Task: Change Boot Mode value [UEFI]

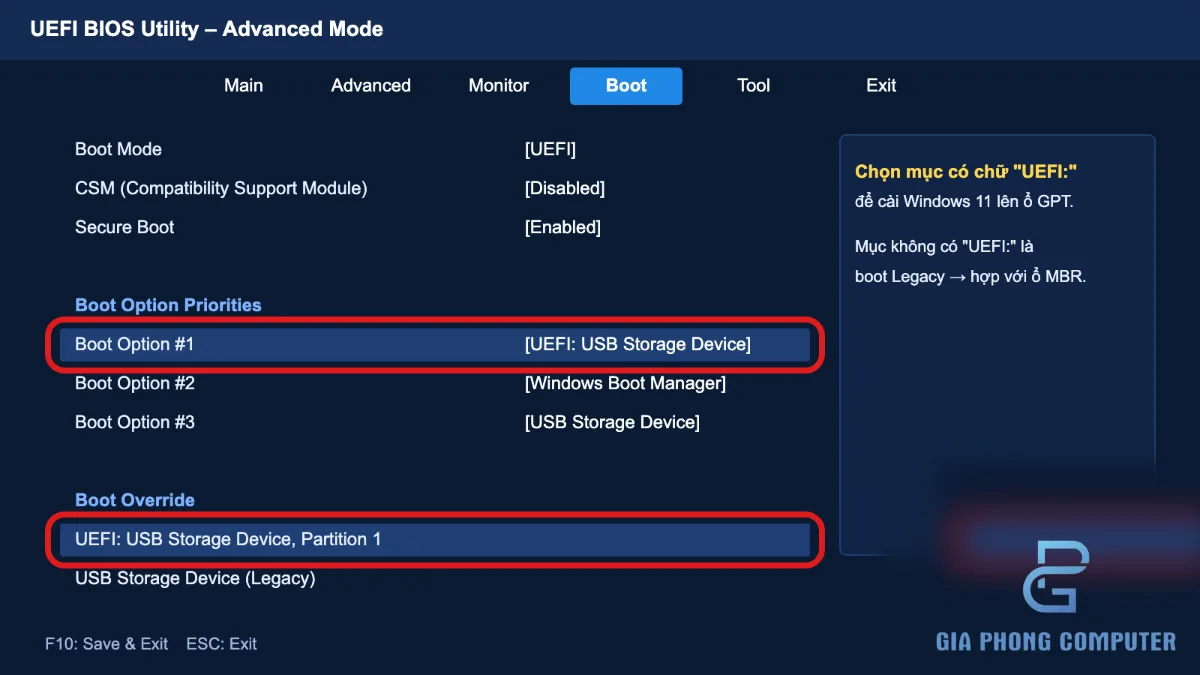Action: tap(550, 149)
